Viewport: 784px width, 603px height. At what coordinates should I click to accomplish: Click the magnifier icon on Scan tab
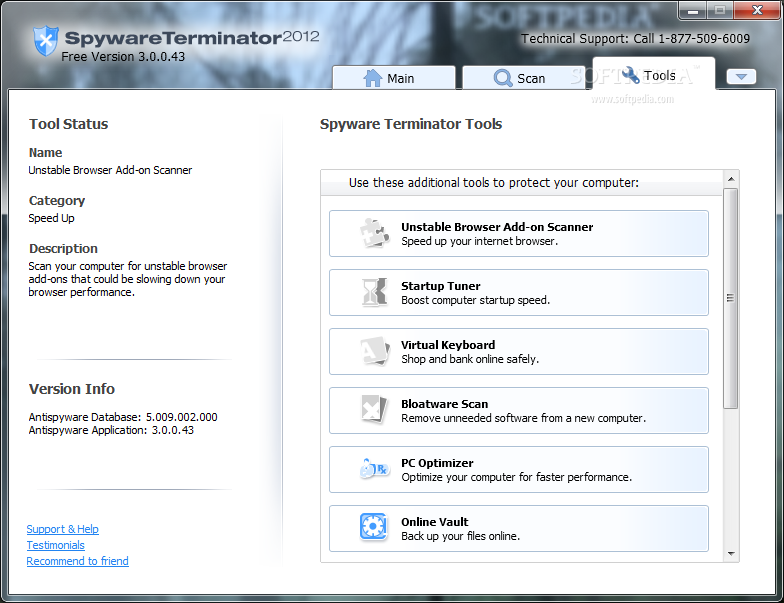502,78
